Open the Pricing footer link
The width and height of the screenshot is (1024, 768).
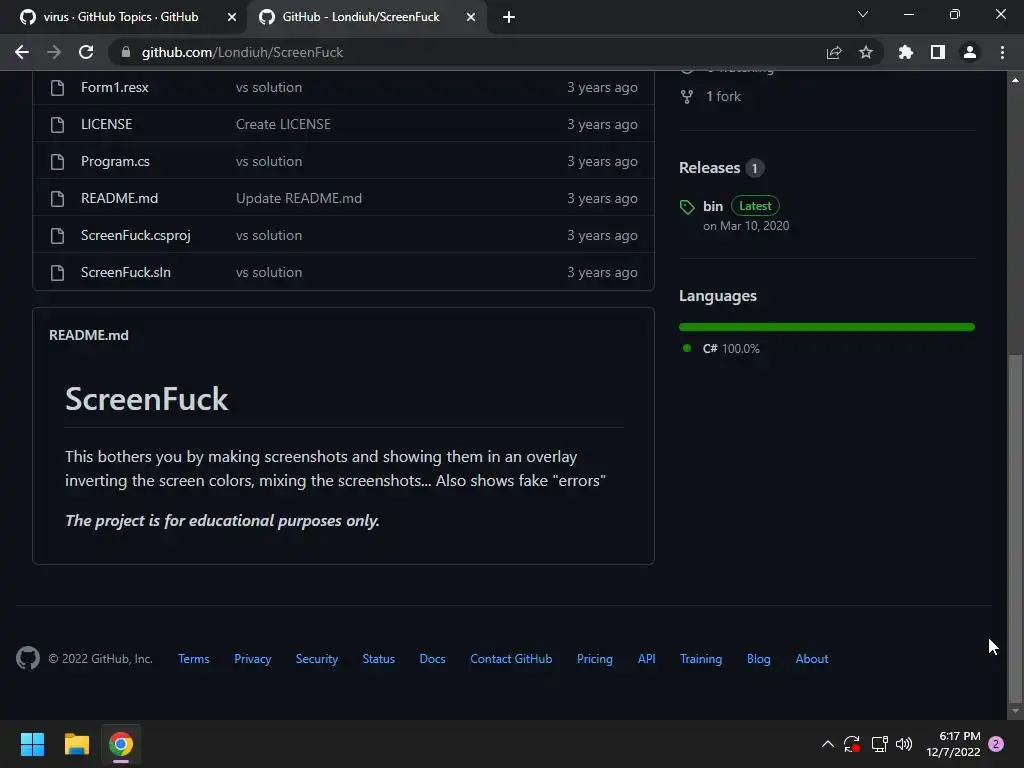click(595, 659)
